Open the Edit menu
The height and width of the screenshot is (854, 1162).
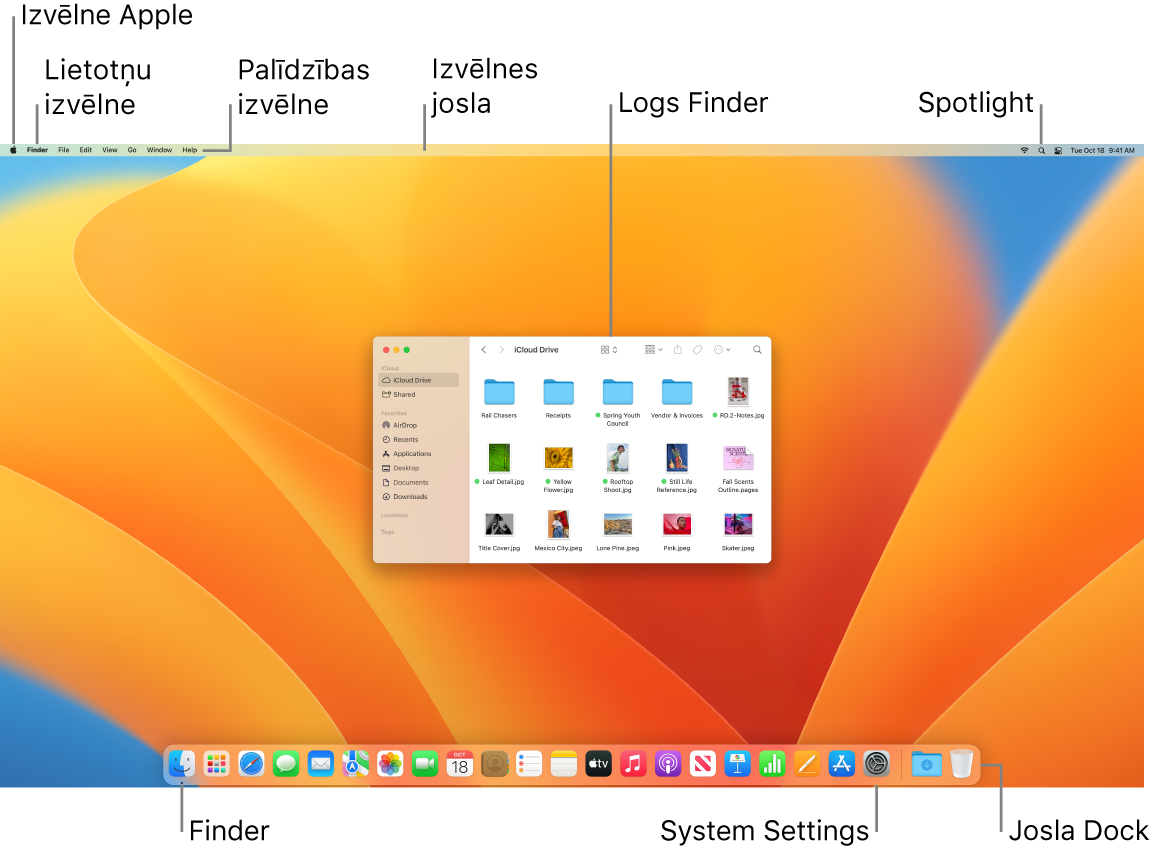[x=86, y=150]
